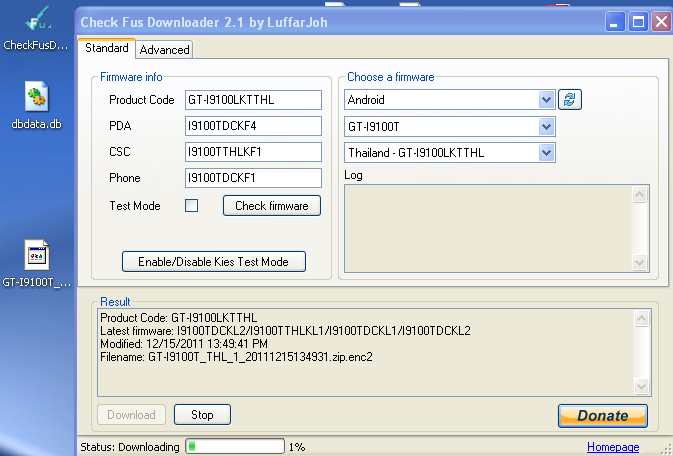Click the Check firmware button
Screen dimensions: 673x456
tap(272, 206)
